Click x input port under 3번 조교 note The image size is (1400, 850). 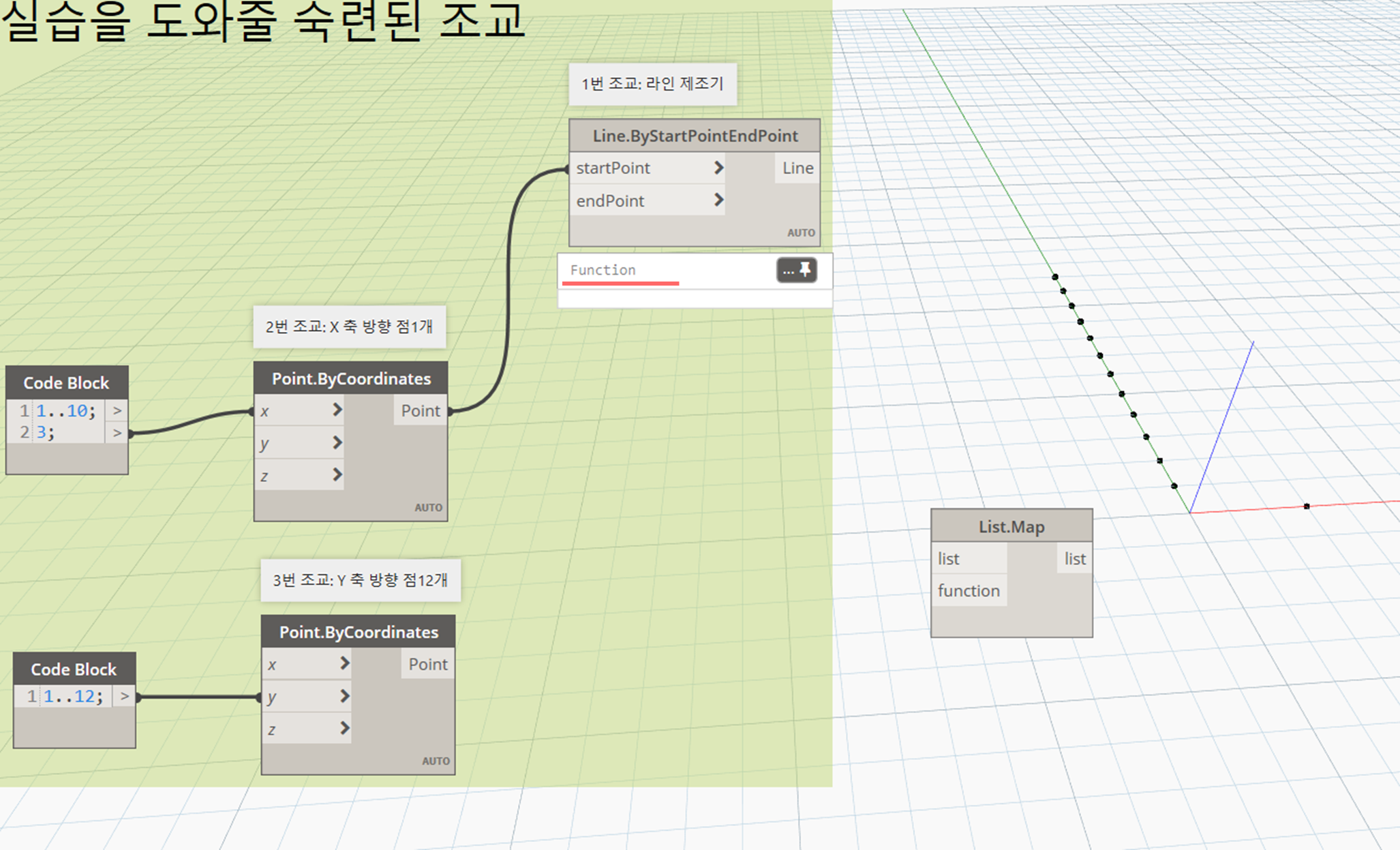[x=307, y=664]
